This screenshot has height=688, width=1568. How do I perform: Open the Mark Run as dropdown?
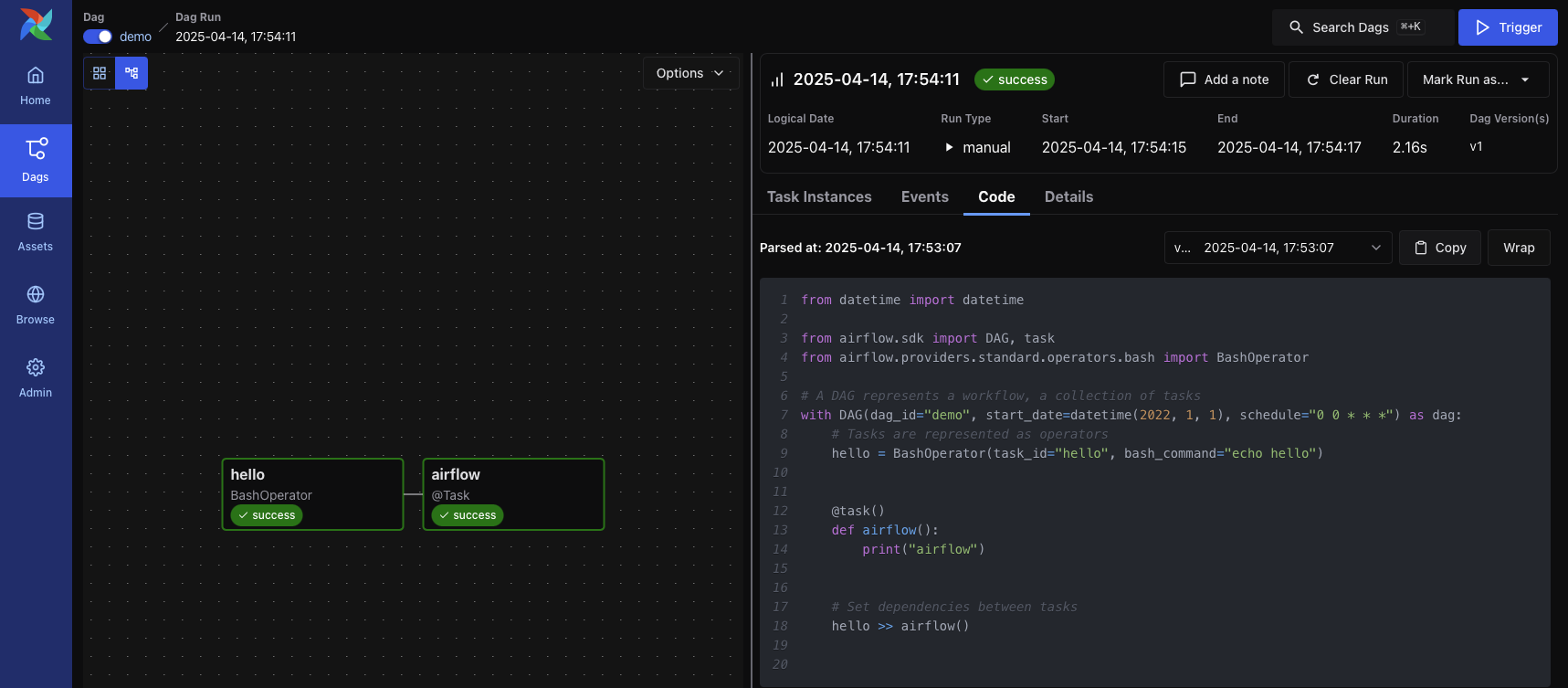(1477, 79)
